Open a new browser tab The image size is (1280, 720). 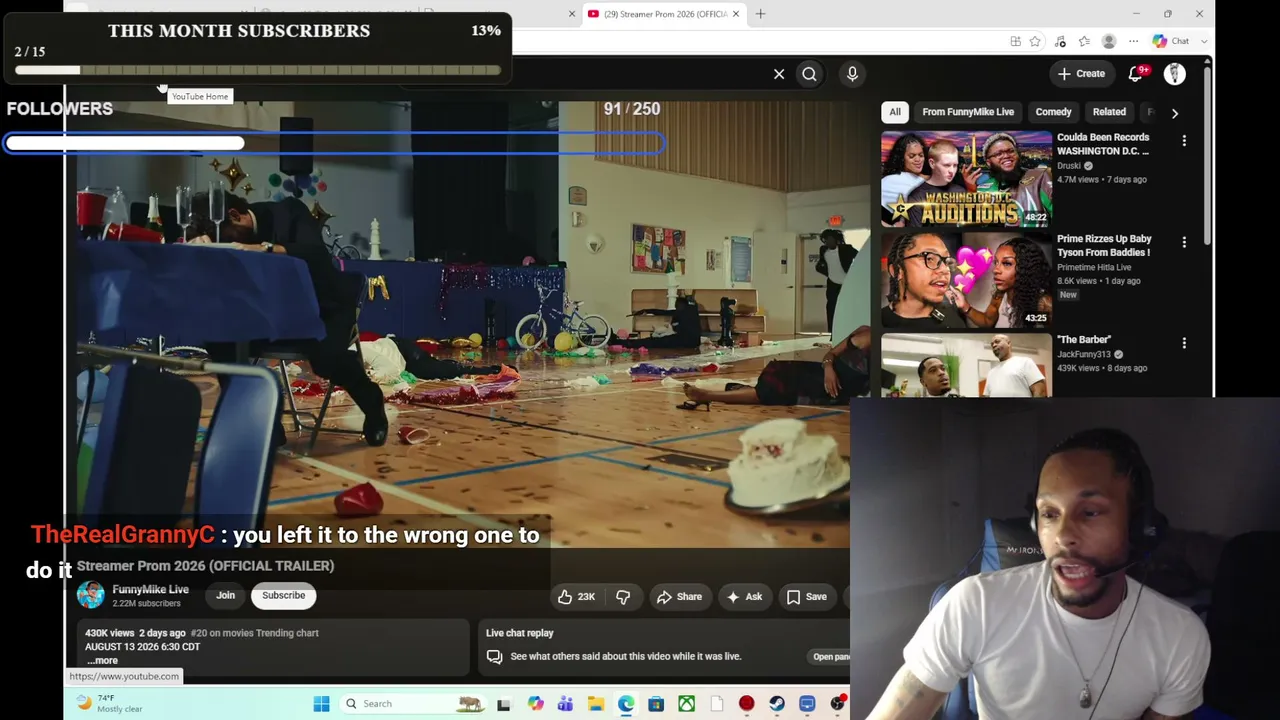[760, 14]
